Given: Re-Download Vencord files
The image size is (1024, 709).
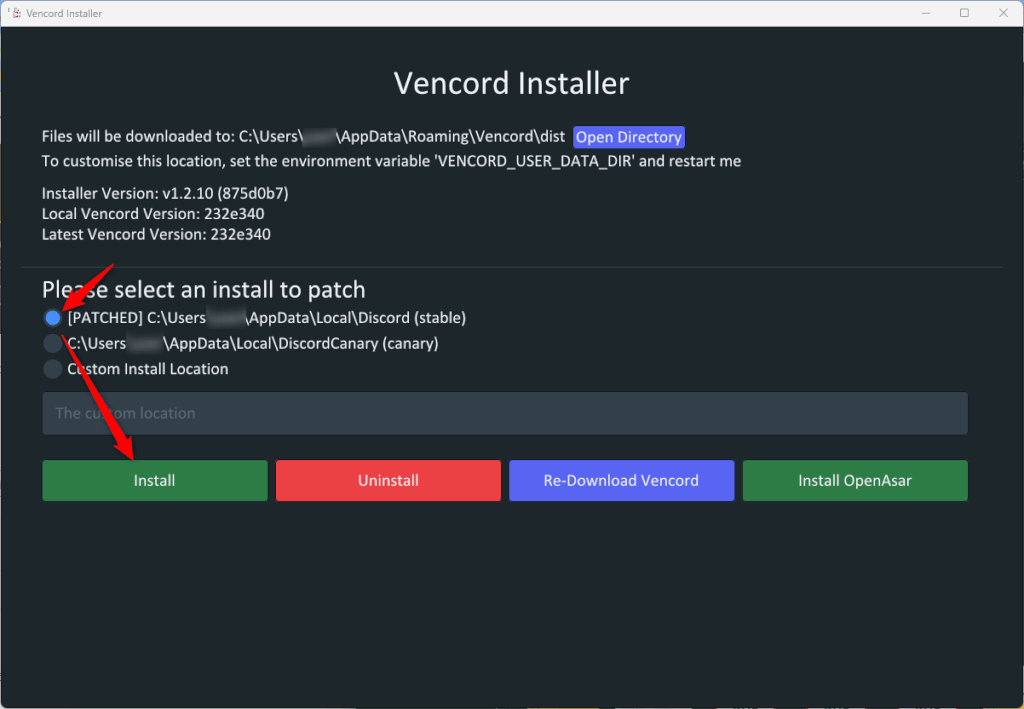Looking at the screenshot, I should pos(621,480).
